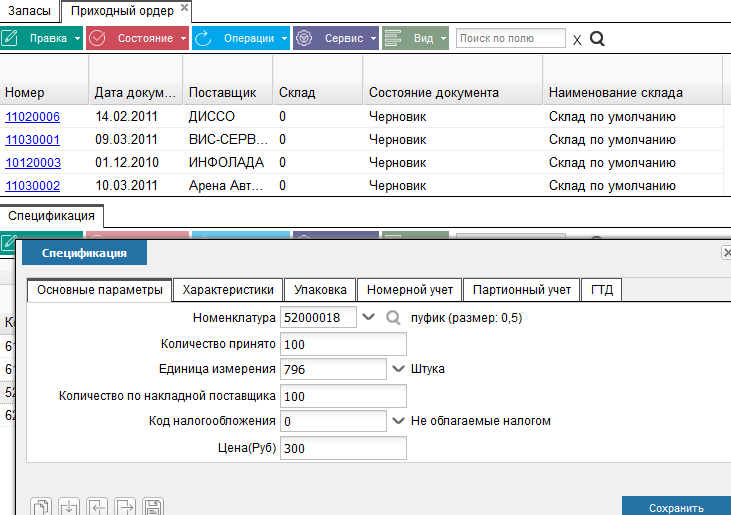Click the floppy disk save icon
This screenshot has height=515, width=731.
tap(153, 507)
